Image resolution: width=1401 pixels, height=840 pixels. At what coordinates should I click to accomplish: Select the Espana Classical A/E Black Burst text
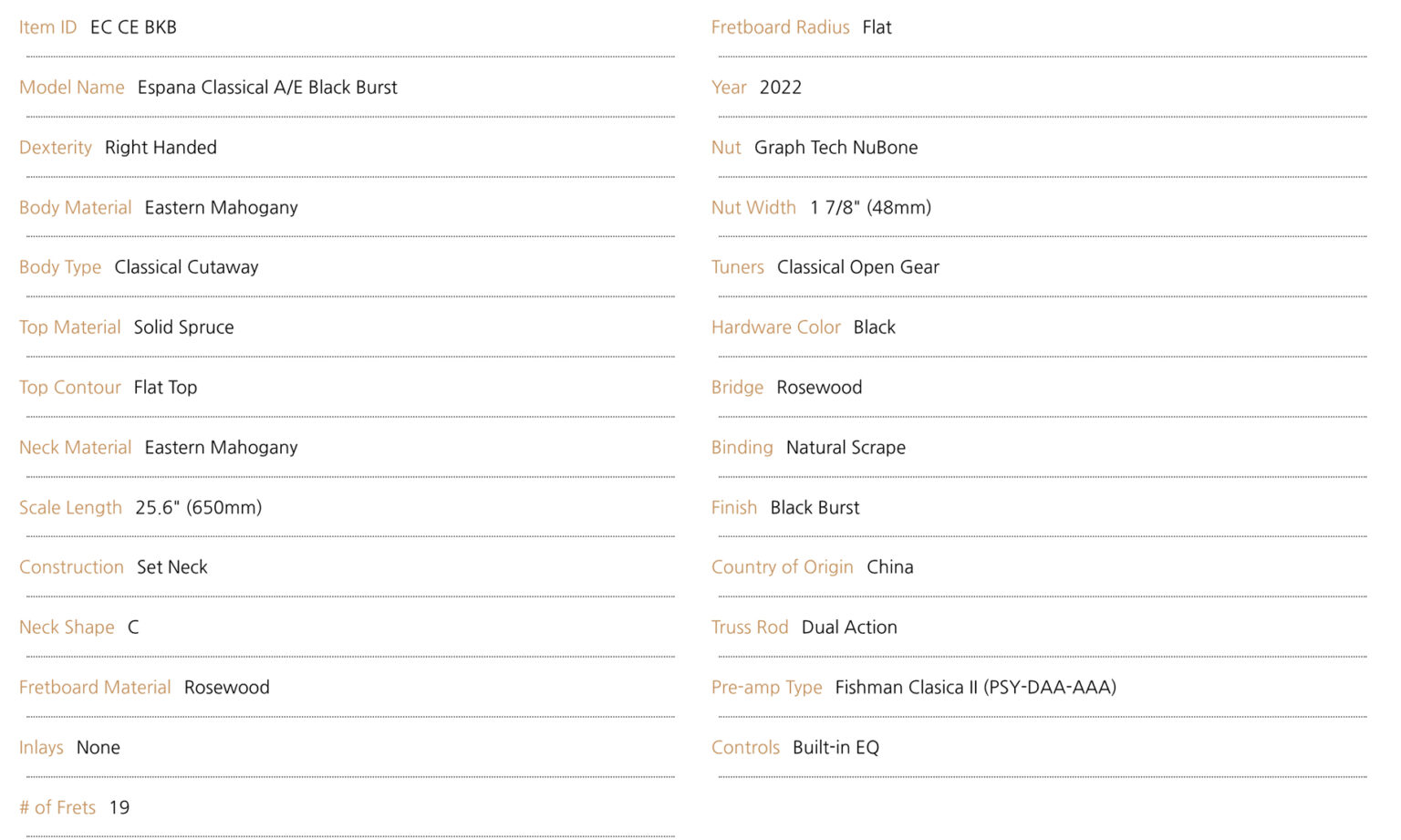click(x=267, y=88)
